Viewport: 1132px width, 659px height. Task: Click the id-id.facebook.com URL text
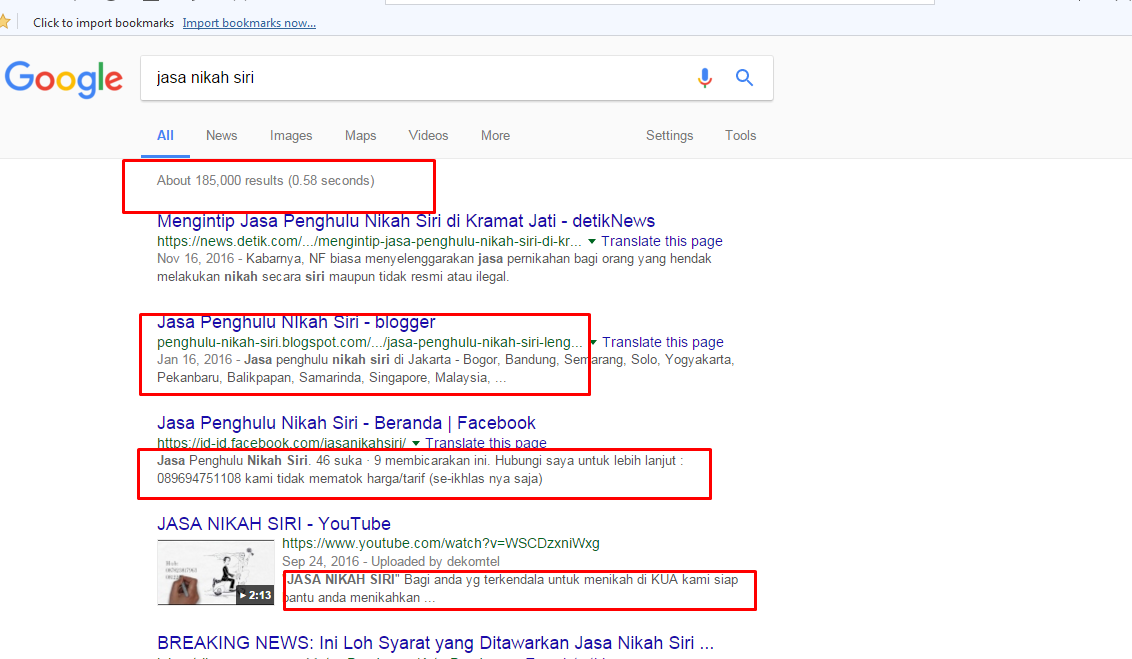[x=282, y=443]
